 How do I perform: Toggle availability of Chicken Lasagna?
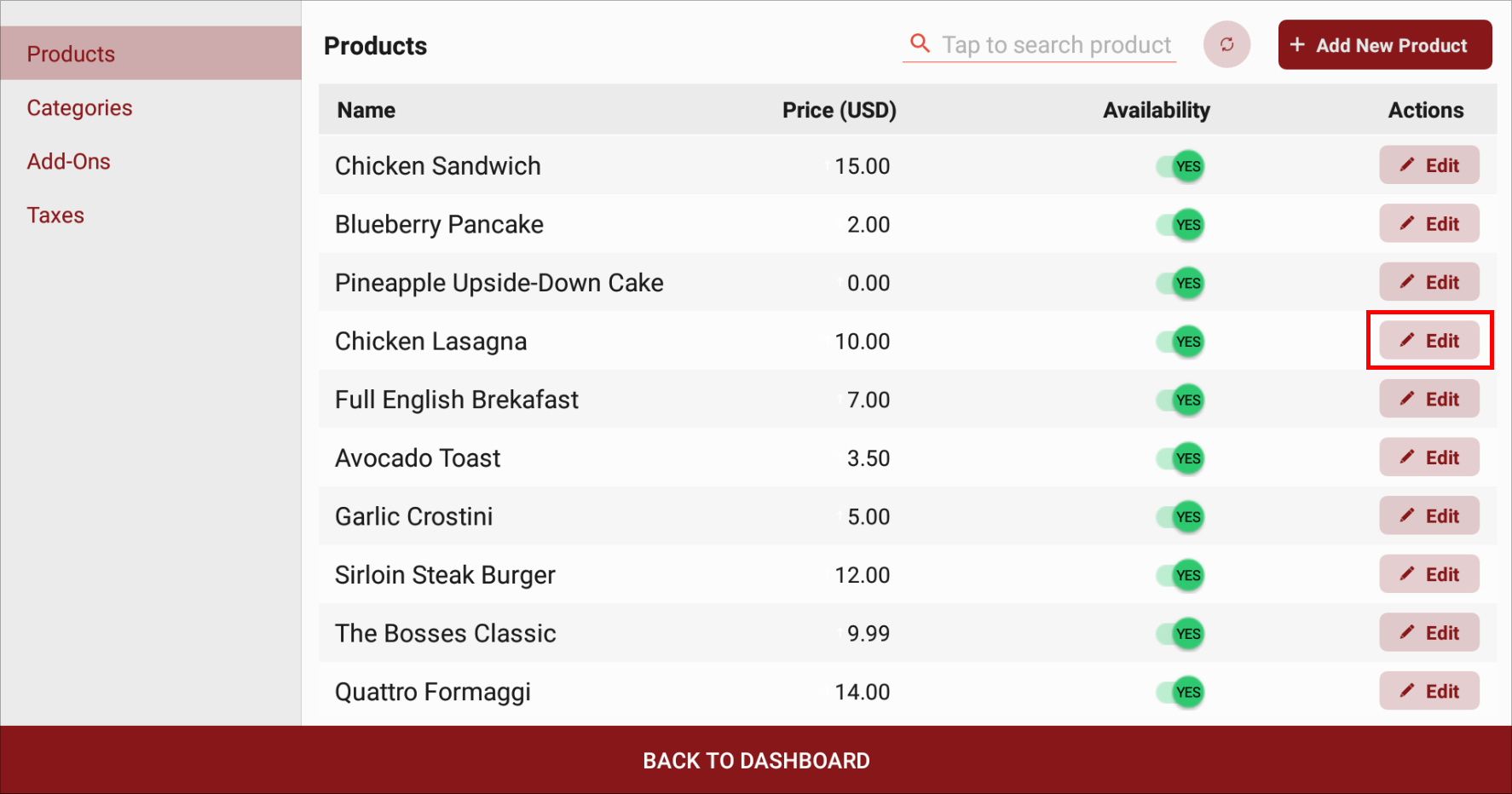coord(1180,342)
